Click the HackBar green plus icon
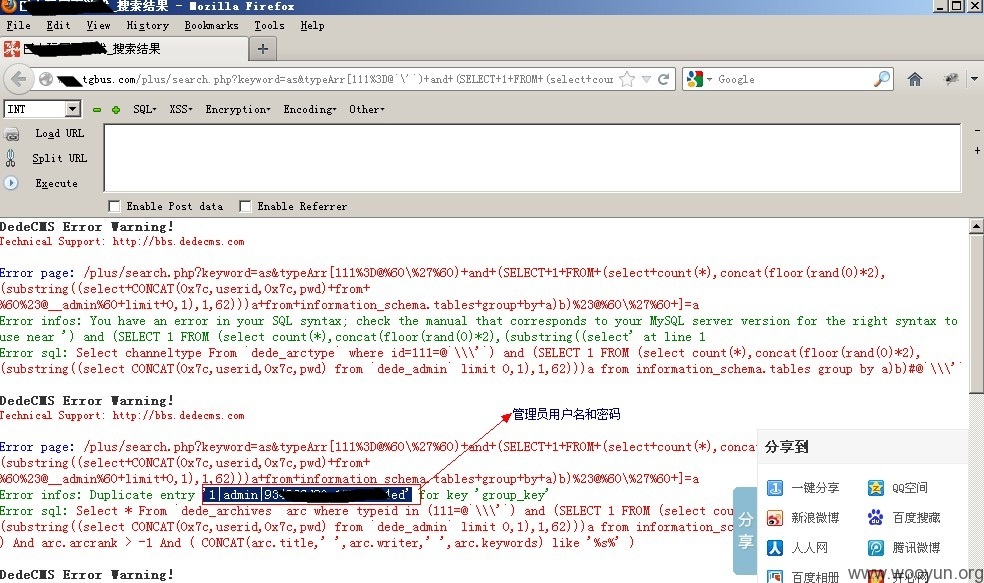Image resolution: width=984 pixels, height=583 pixels. pyautogui.click(x=116, y=110)
